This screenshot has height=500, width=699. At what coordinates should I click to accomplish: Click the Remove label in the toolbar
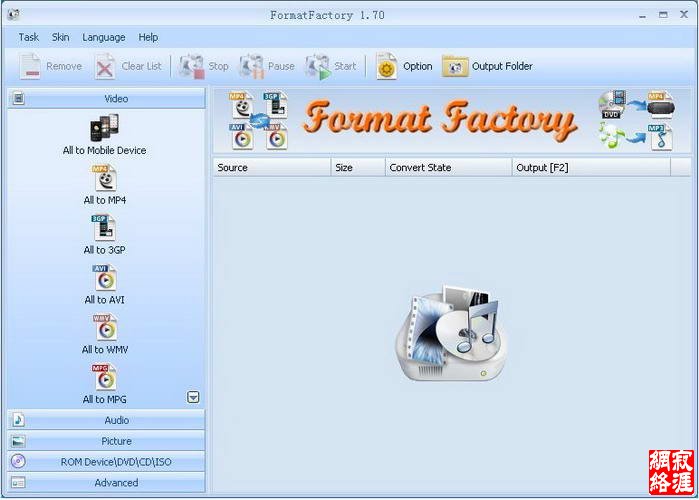tap(64, 66)
